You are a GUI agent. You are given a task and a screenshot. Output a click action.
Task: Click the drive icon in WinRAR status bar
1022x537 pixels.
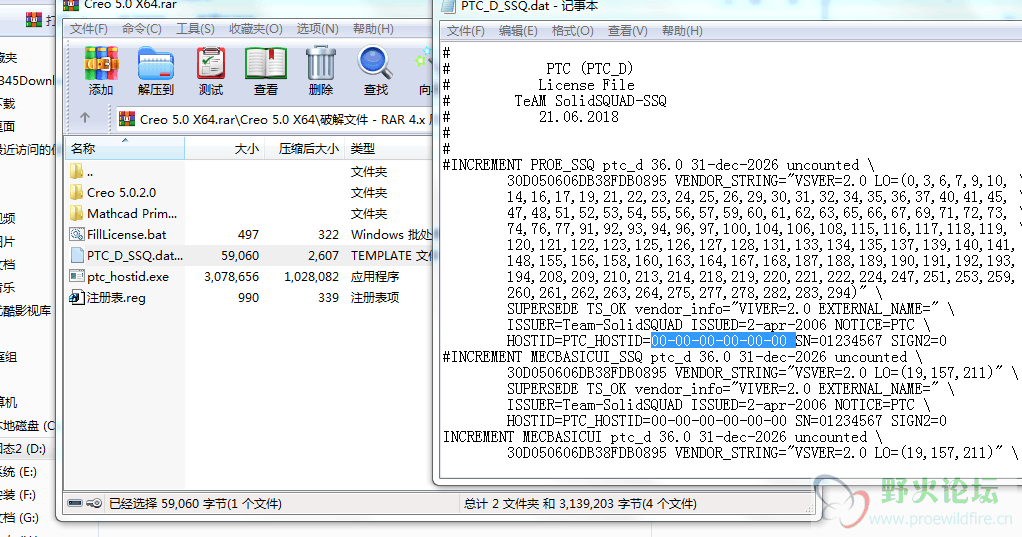[76, 503]
